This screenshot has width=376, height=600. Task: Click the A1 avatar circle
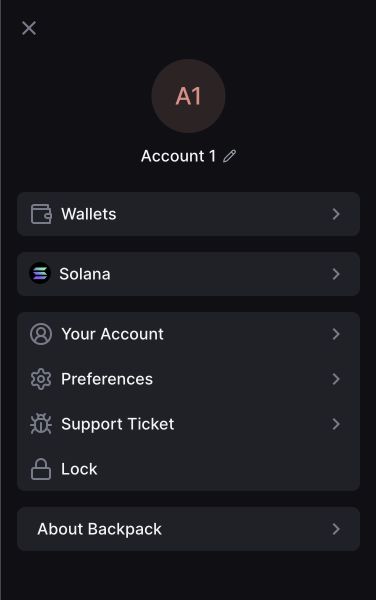tap(188, 96)
